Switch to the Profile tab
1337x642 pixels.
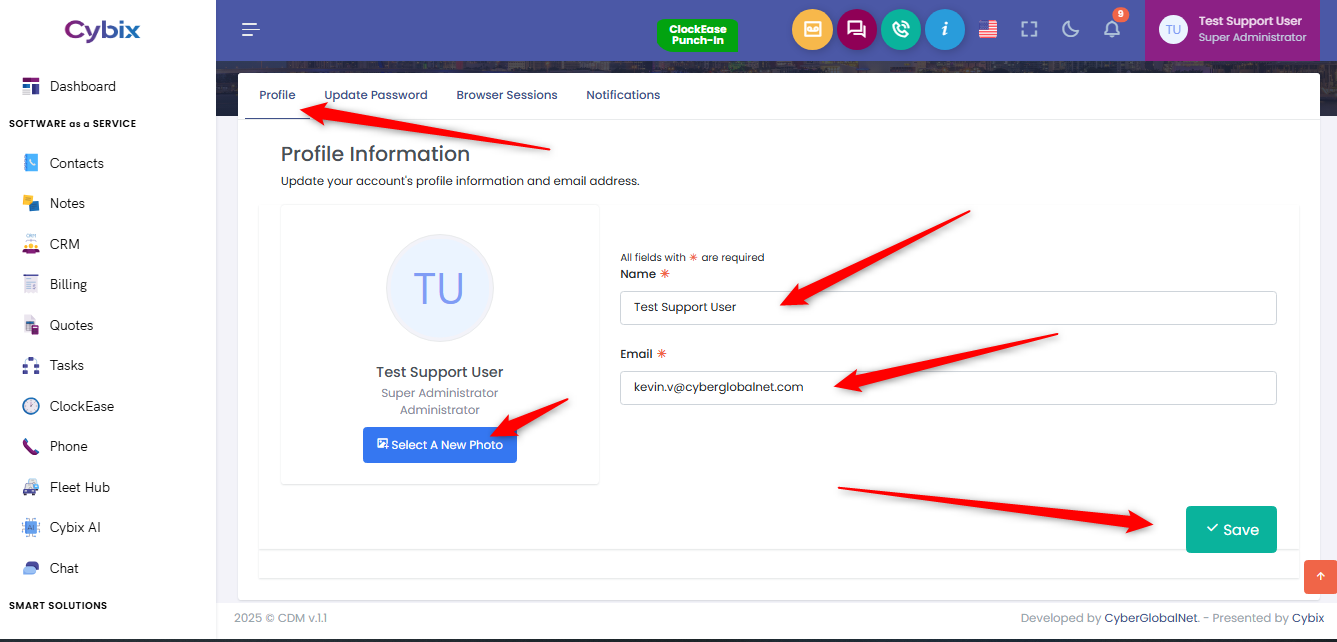click(x=277, y=95)
